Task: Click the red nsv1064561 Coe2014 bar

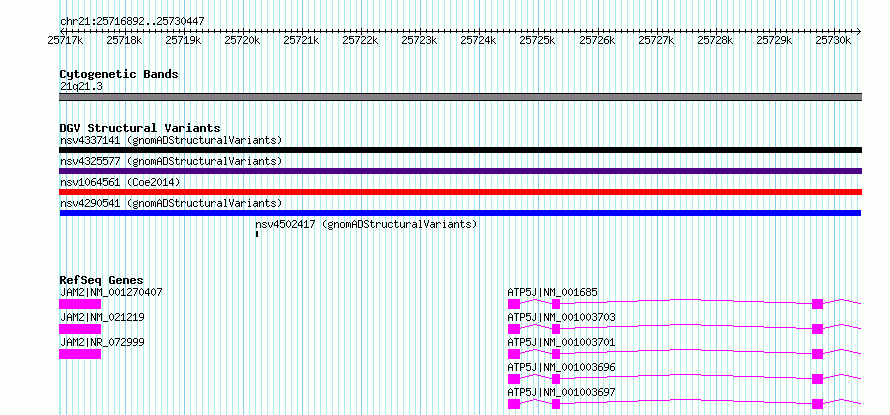Action: [460, 192]
